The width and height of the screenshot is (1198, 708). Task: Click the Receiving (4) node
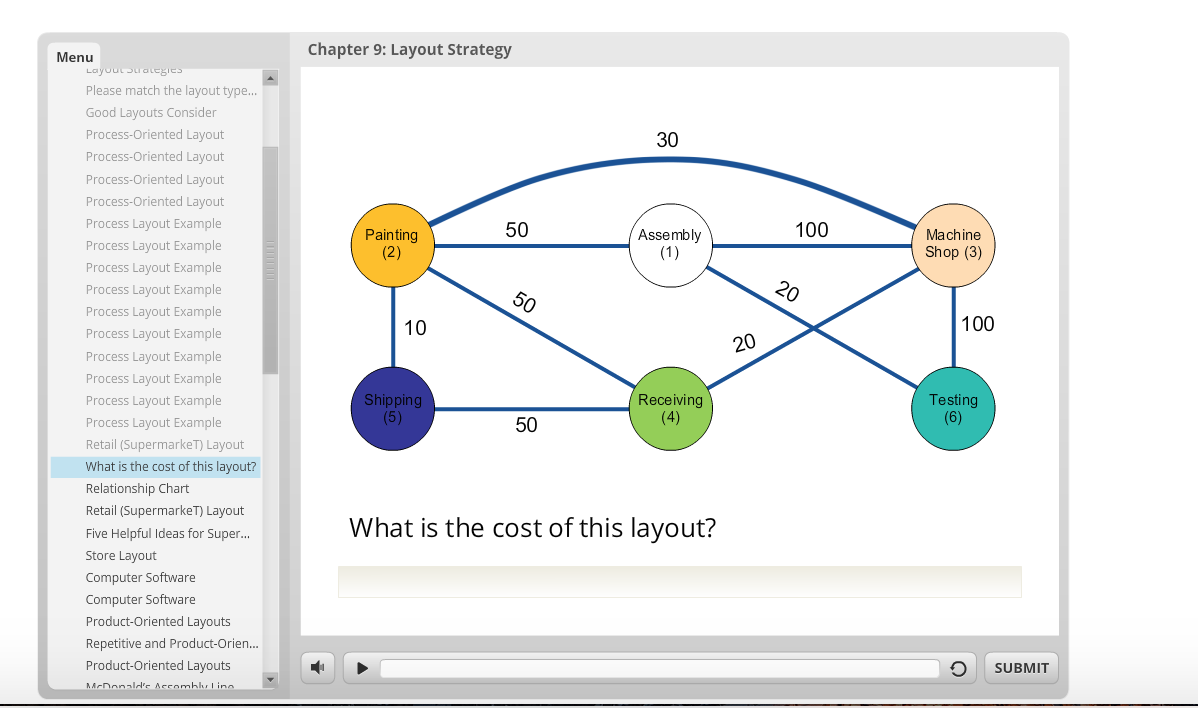tap(670, 408)
